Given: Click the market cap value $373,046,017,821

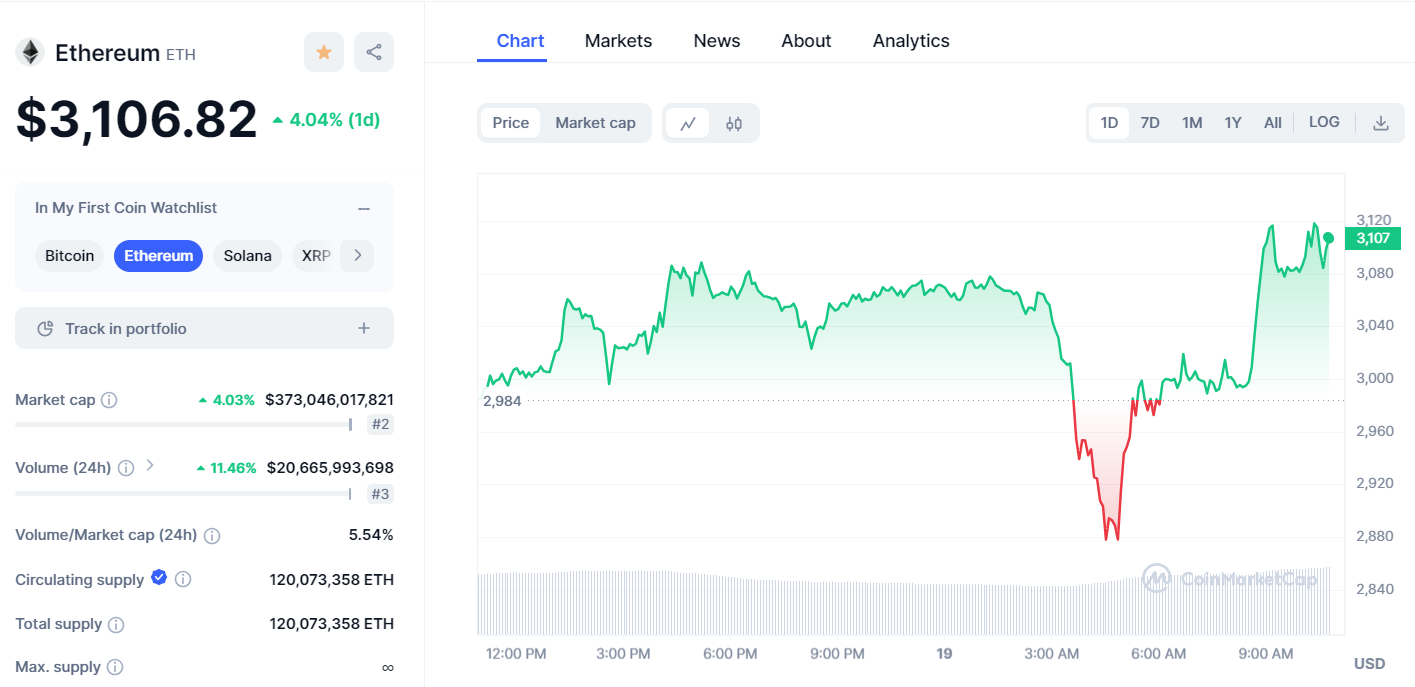Looking at the screenshot, I should pyautogui.click(x=329, y=400).
